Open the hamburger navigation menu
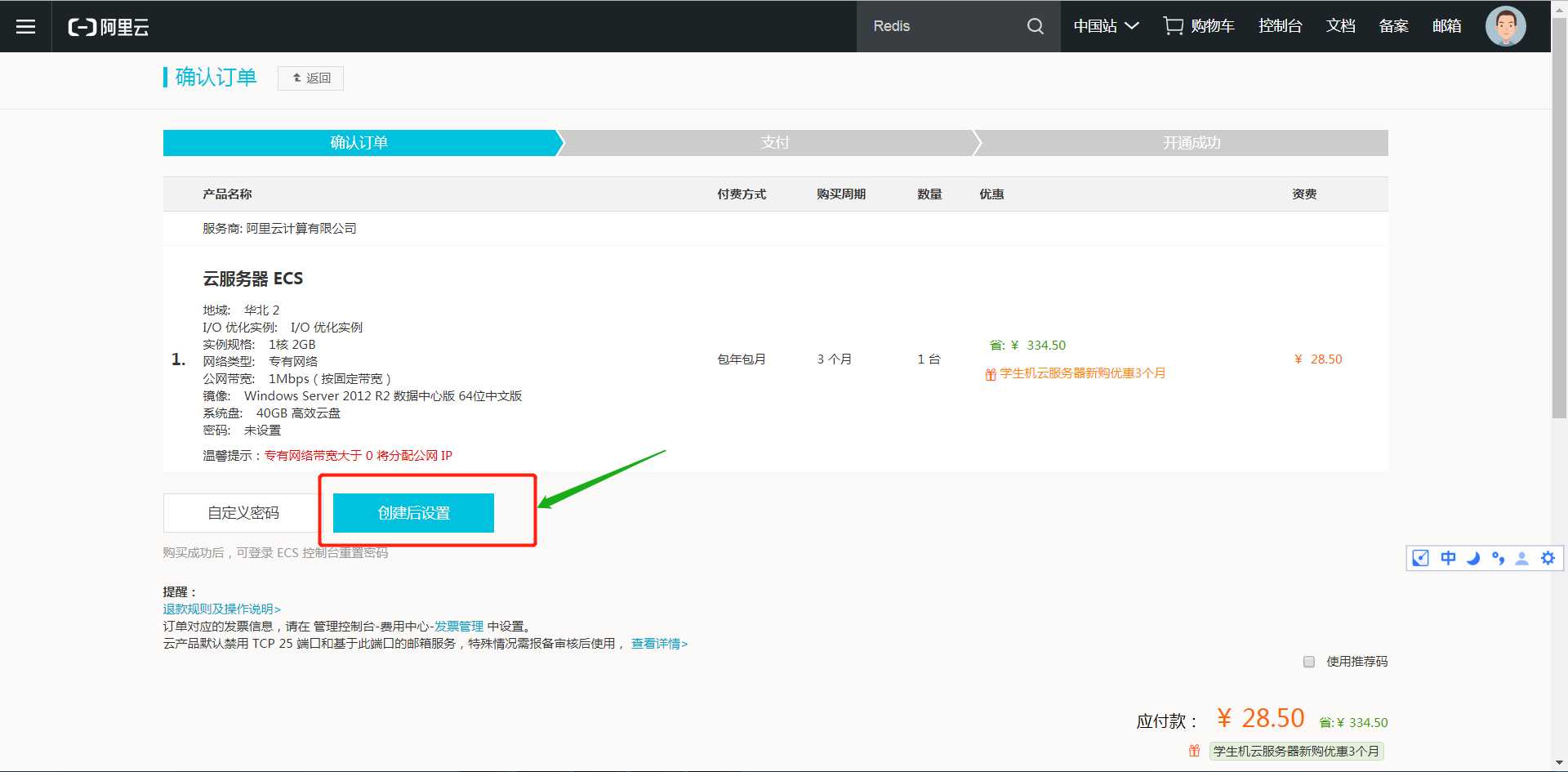The height and width of the screenshot is (772, 1568). point(25,26)
